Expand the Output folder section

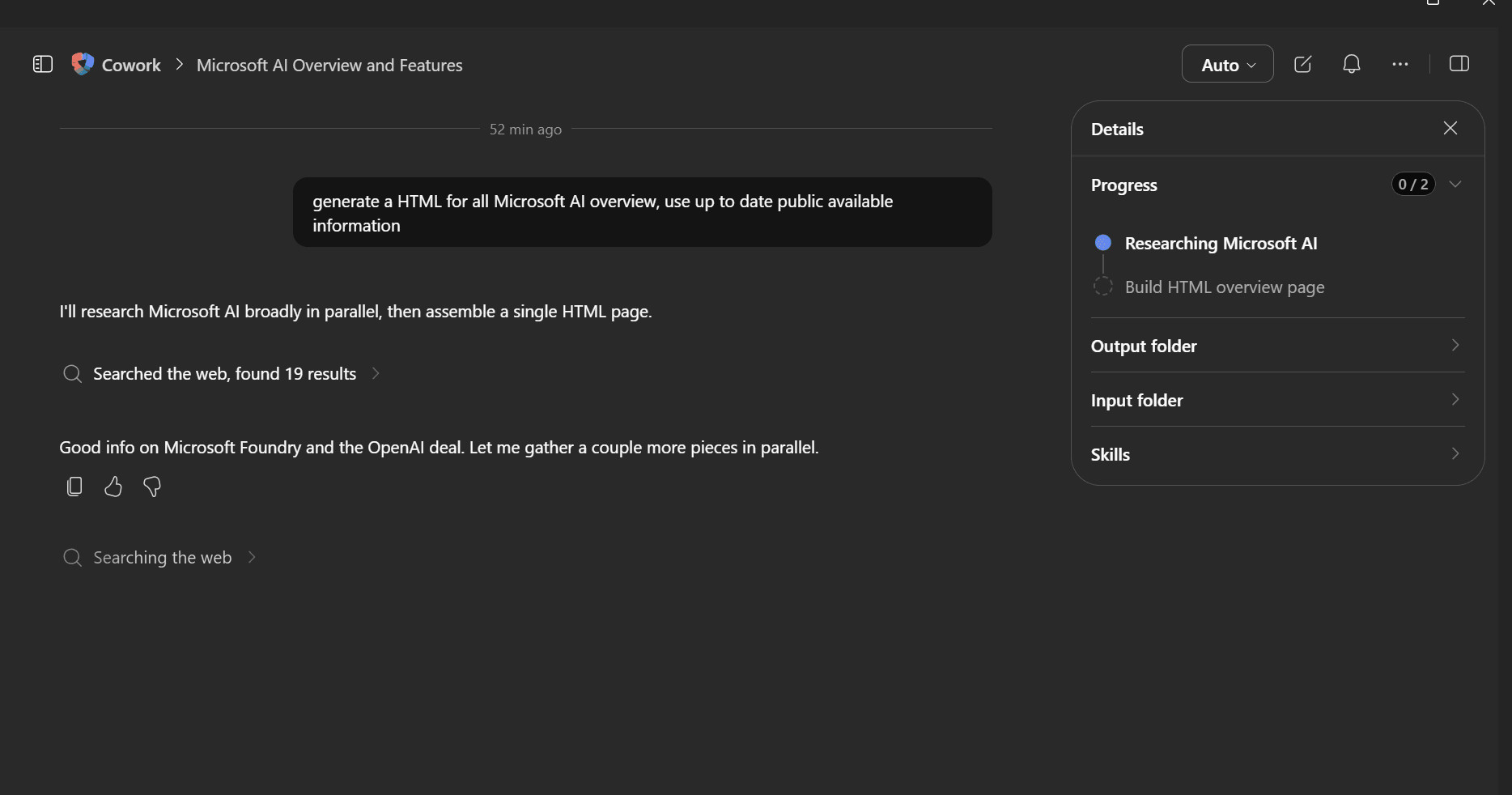click(1277, 346)
